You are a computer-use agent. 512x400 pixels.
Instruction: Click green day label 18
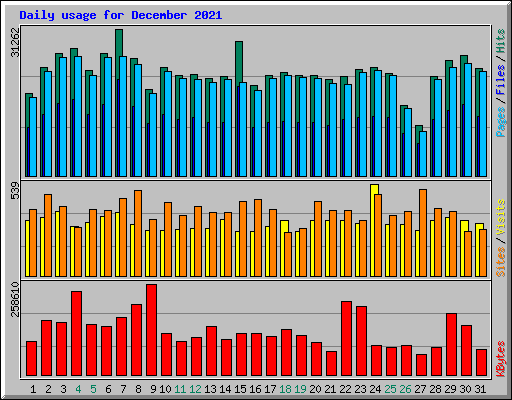click(285, 389)
